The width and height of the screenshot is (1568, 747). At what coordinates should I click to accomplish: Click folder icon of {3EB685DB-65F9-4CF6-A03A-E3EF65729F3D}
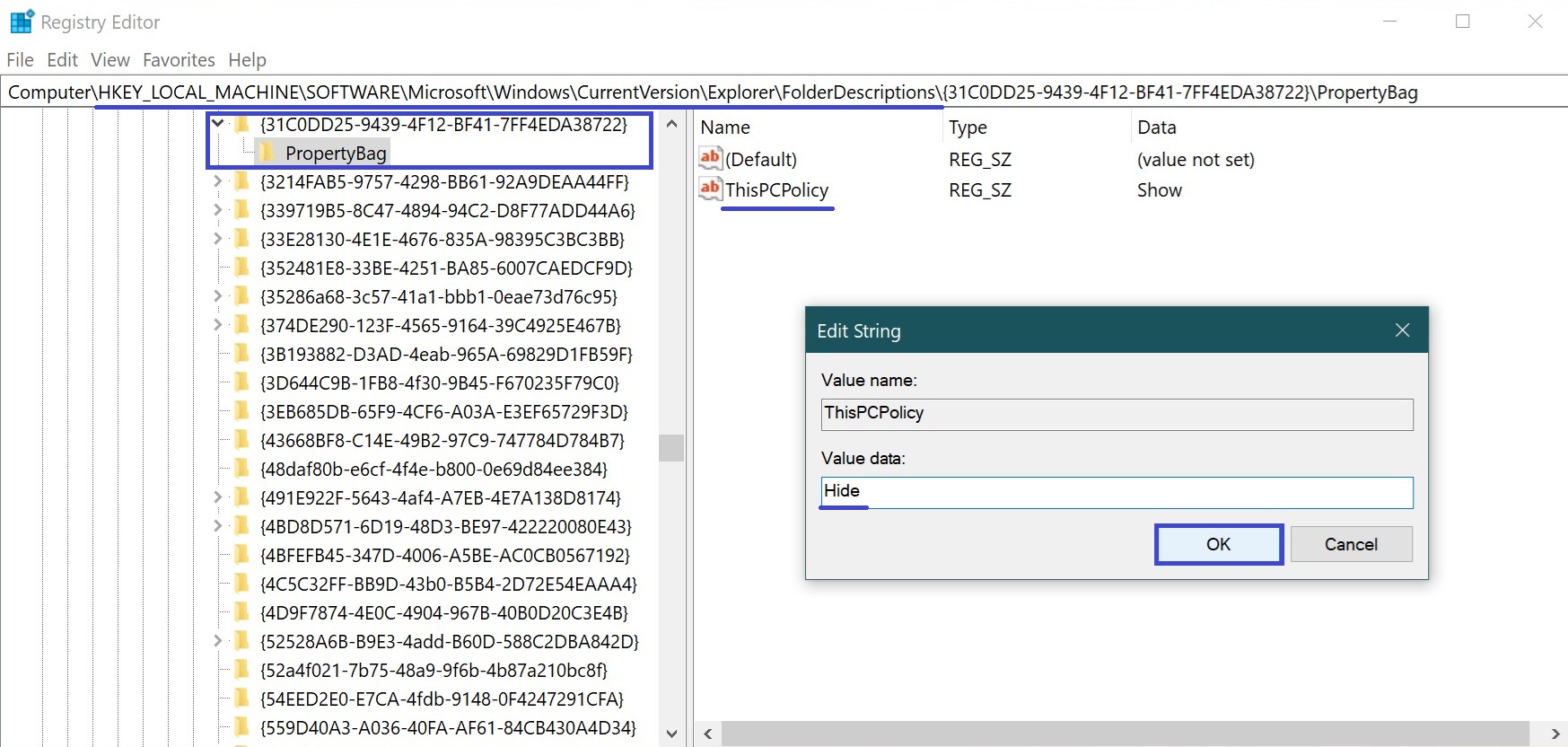(242, 411)
